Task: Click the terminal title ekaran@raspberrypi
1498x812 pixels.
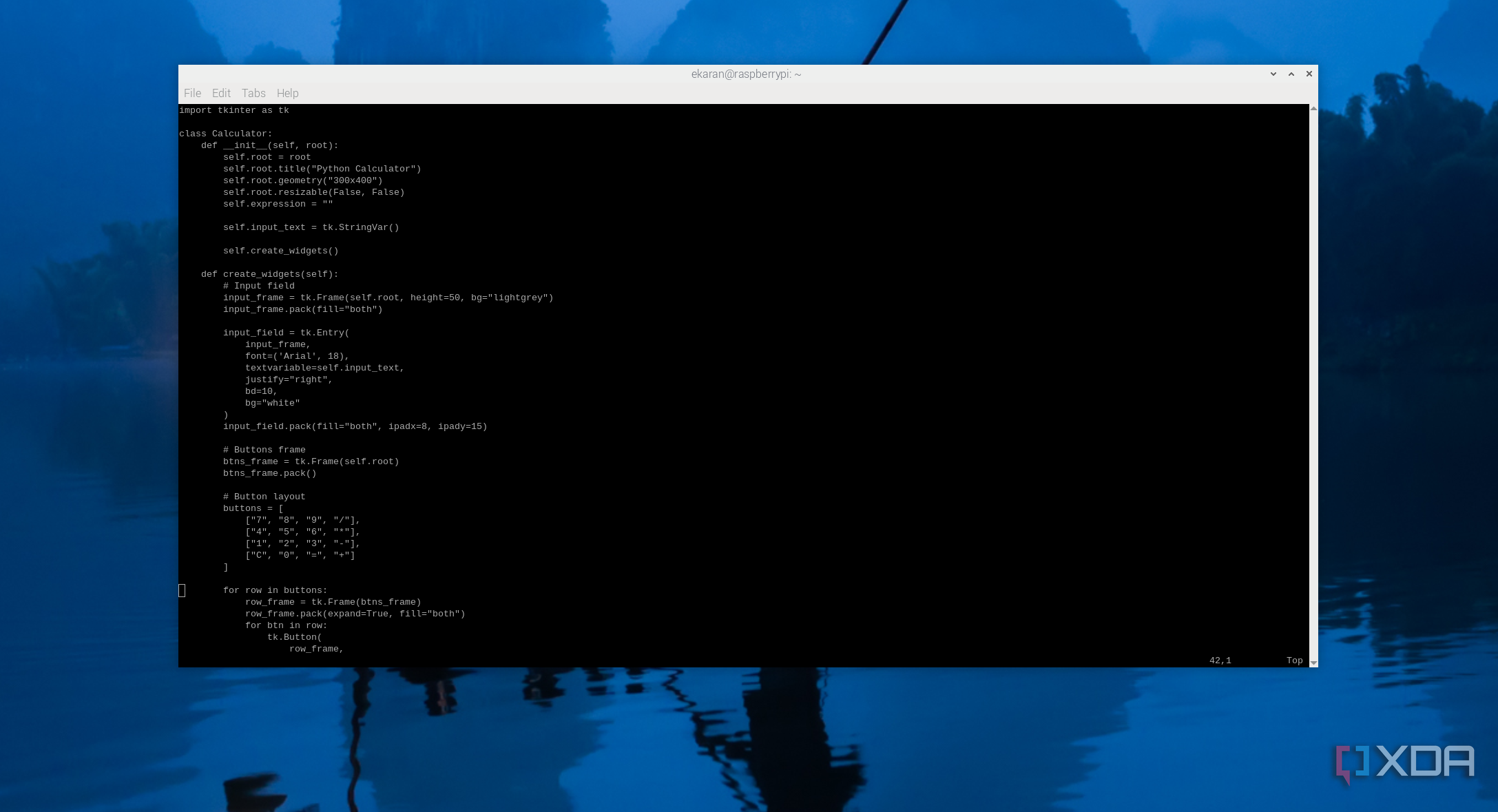Action: [x=746, y=74]
